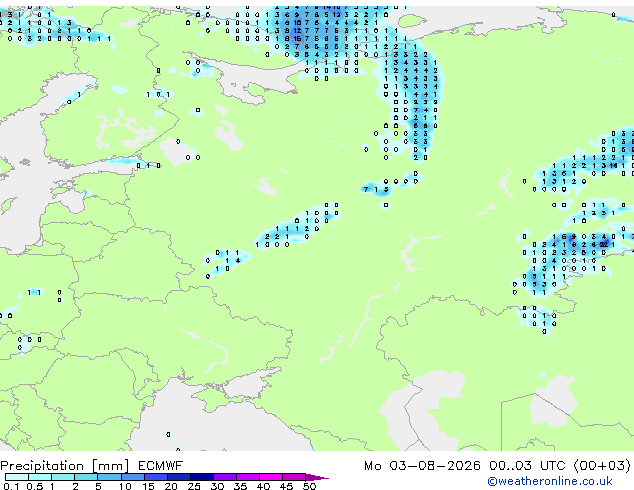Click the 'Precipitation [mm]' title text
The width and height of the screenshot is (634, 490).
[65, 466]
